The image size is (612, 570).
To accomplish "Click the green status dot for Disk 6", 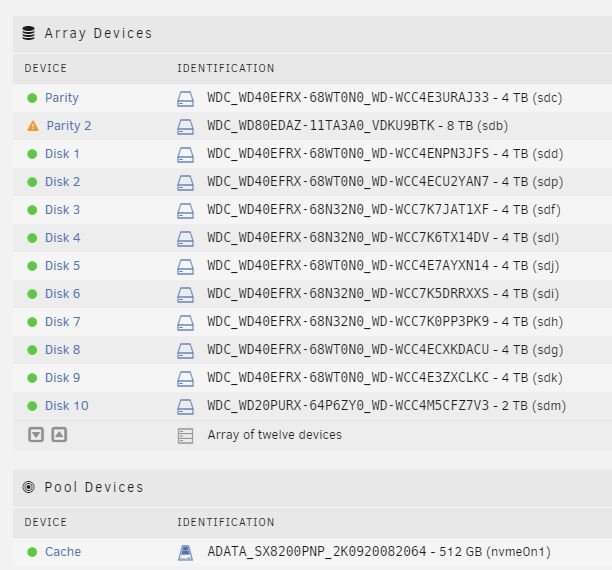I will [32, 294].
